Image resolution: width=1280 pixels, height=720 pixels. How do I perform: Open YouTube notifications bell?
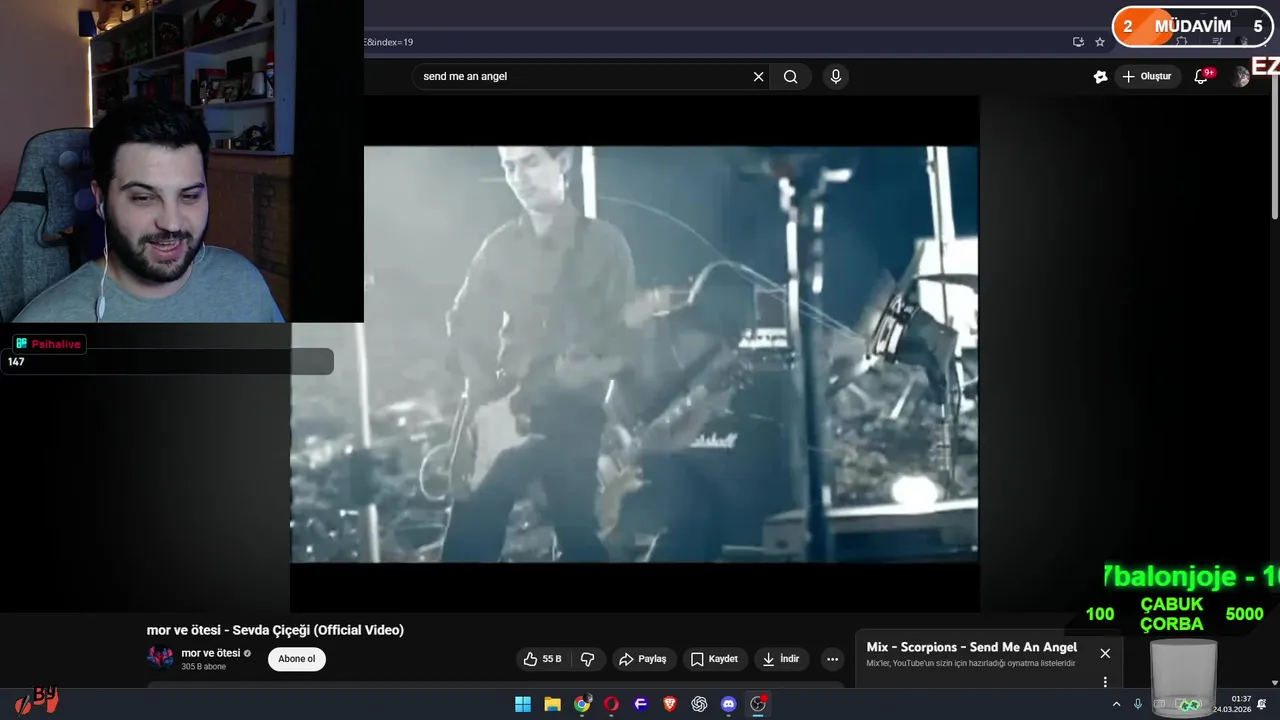1201,77
